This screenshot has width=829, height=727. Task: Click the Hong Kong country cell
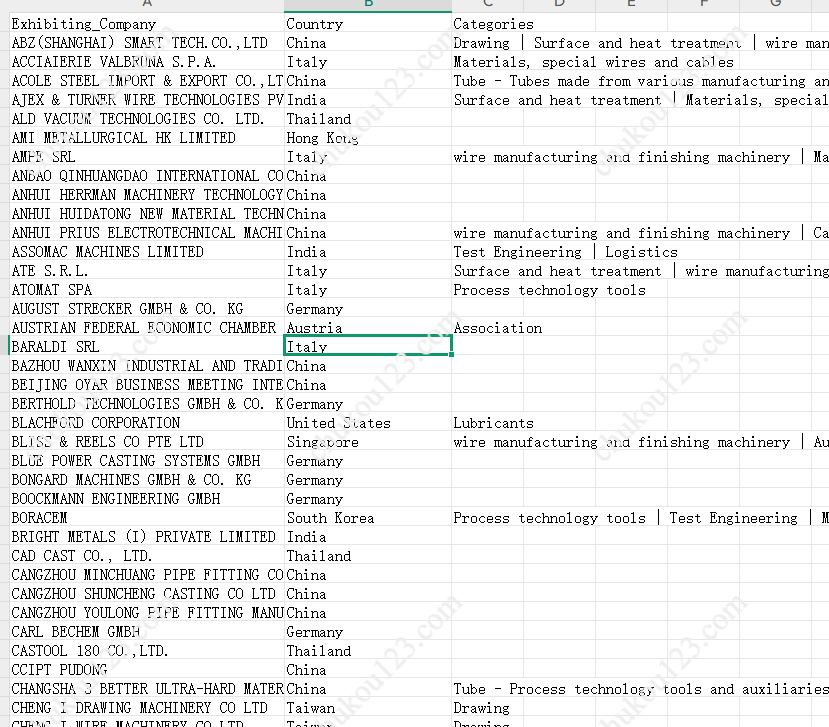pos(368,138)
